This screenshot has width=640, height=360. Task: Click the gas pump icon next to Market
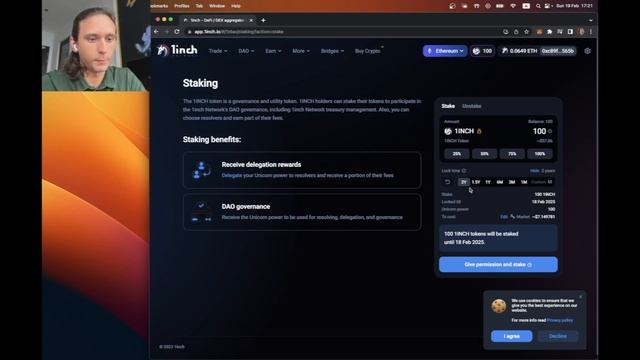(x=513, y=217)
